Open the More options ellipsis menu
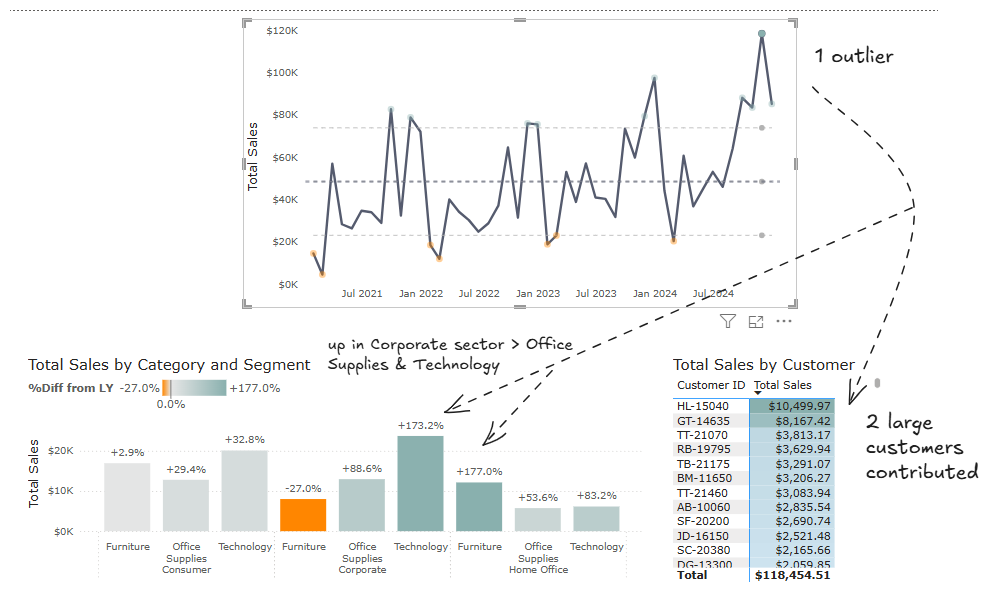Screen dimensions: 992x593 [784, 322]
